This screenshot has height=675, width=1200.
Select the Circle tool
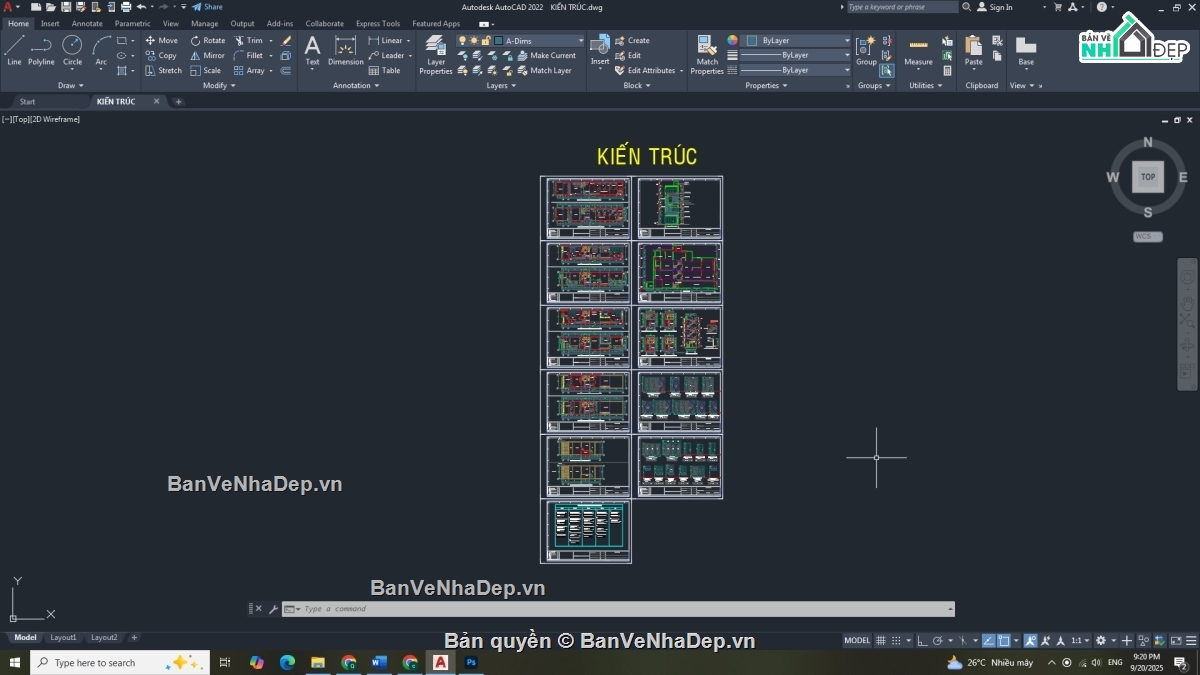[72, 50]
